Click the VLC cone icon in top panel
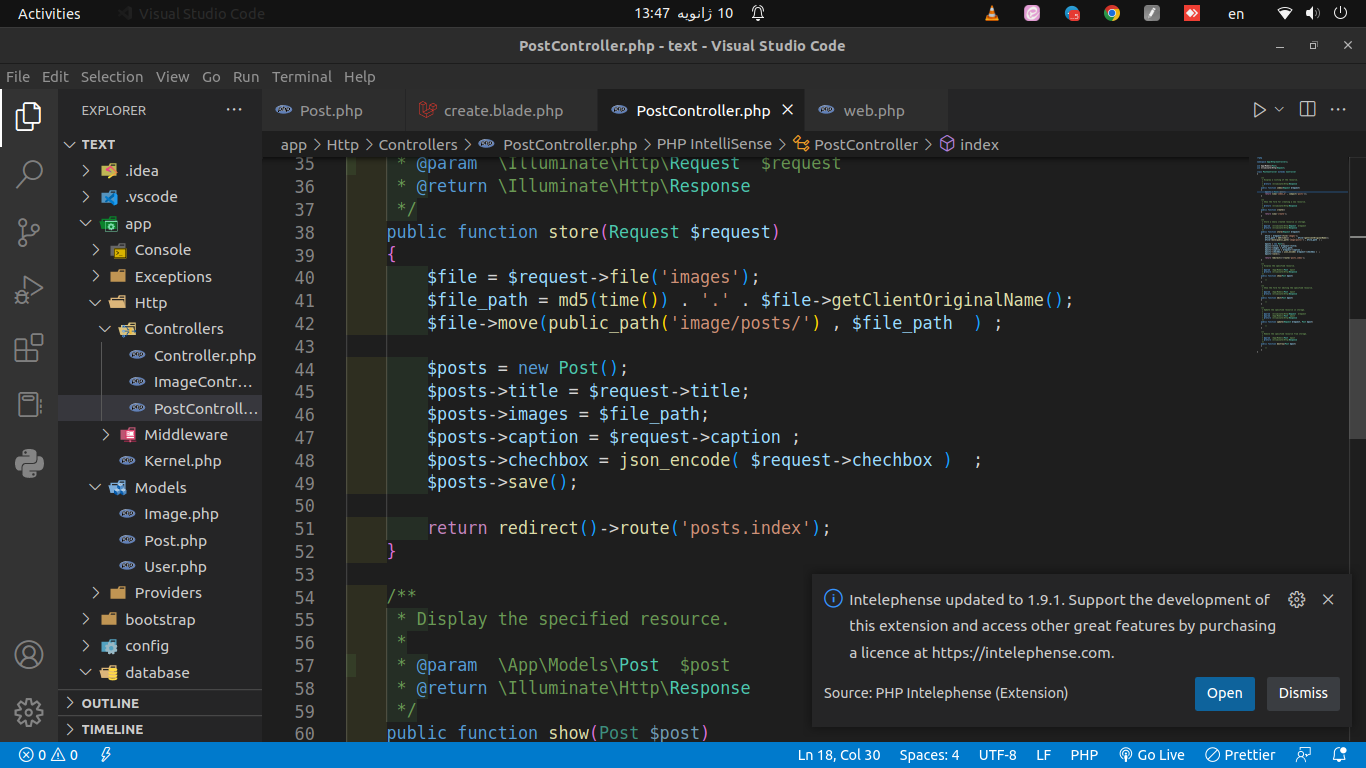 [992, 14]
